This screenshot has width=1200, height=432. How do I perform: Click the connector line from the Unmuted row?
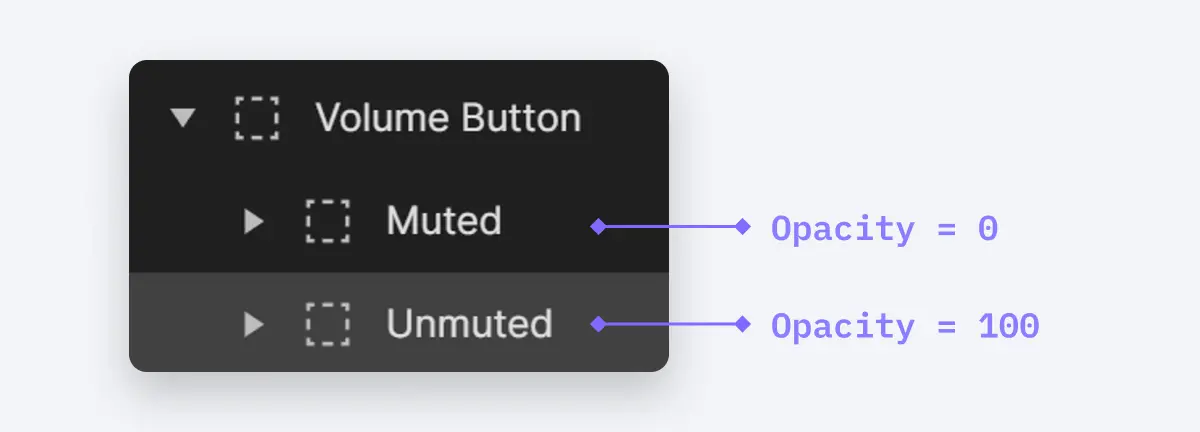670,324
